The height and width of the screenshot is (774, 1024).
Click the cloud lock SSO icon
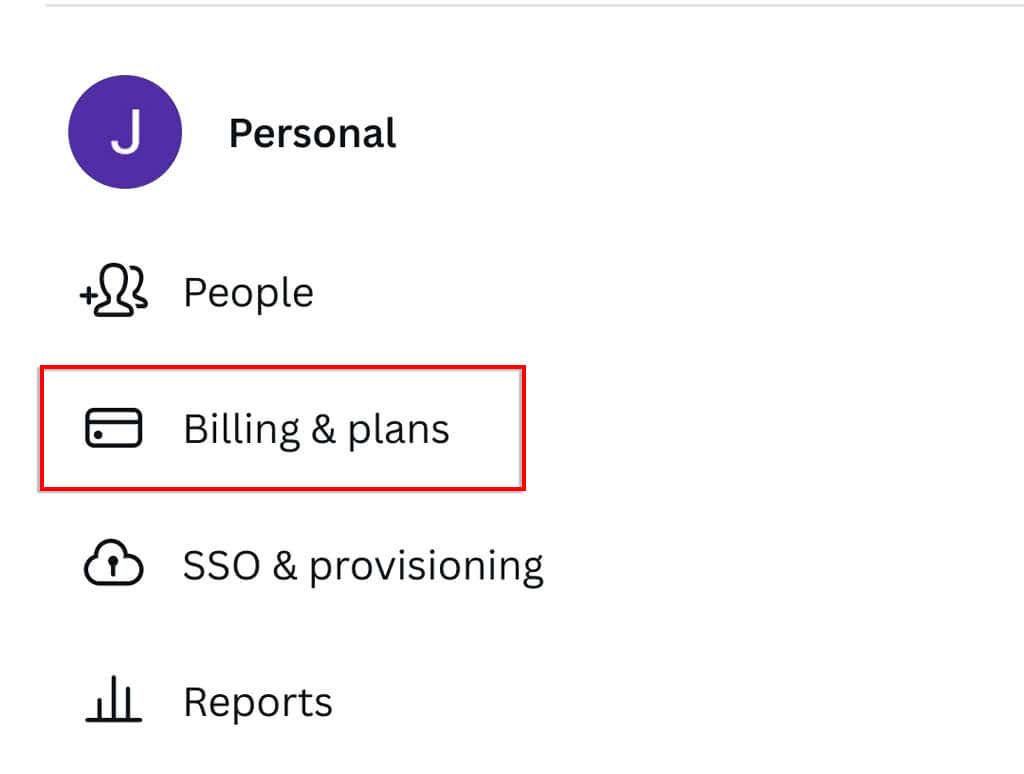tap(113, 566)
